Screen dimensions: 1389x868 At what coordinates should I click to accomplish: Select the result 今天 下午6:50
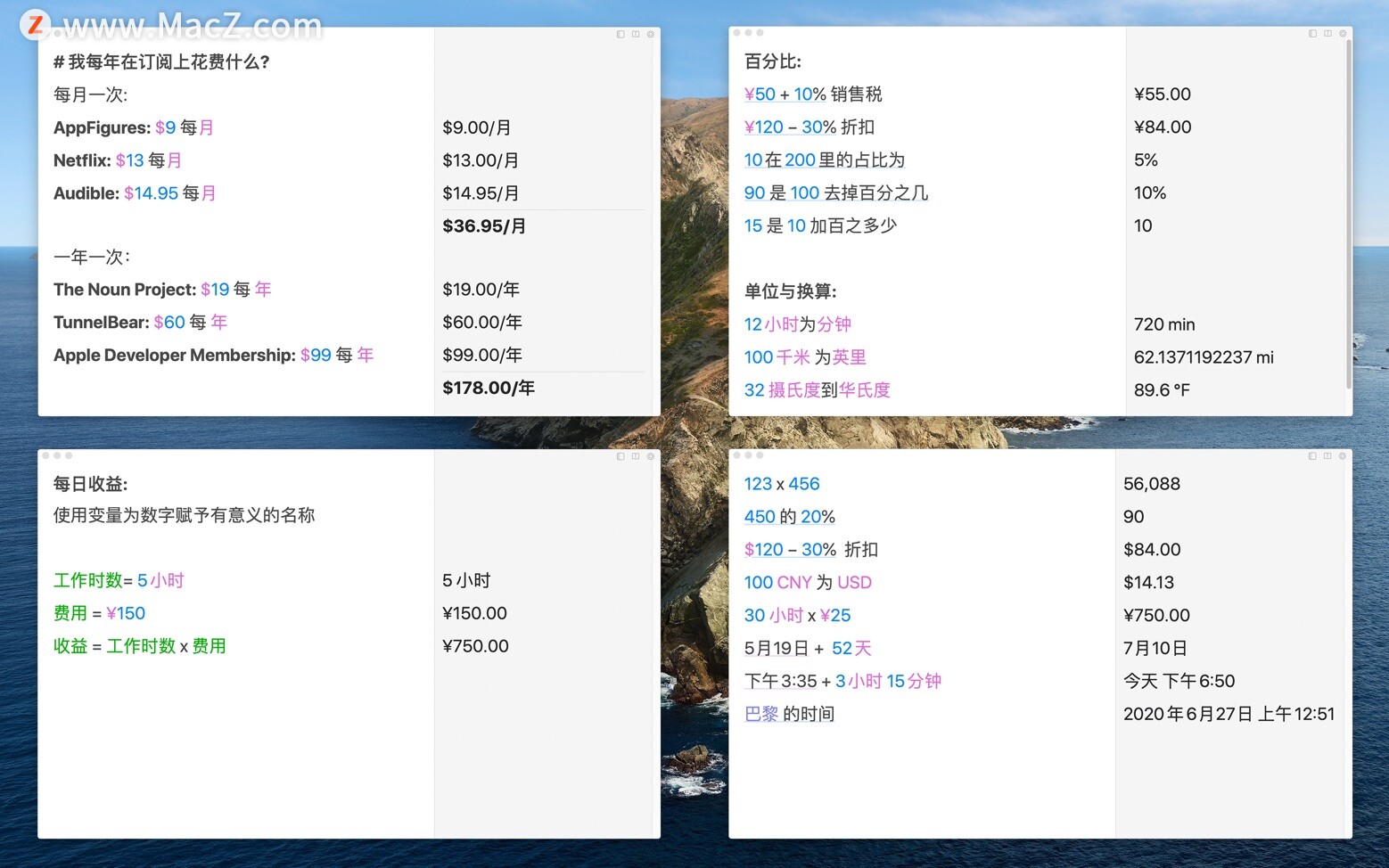click(1179, 682)
